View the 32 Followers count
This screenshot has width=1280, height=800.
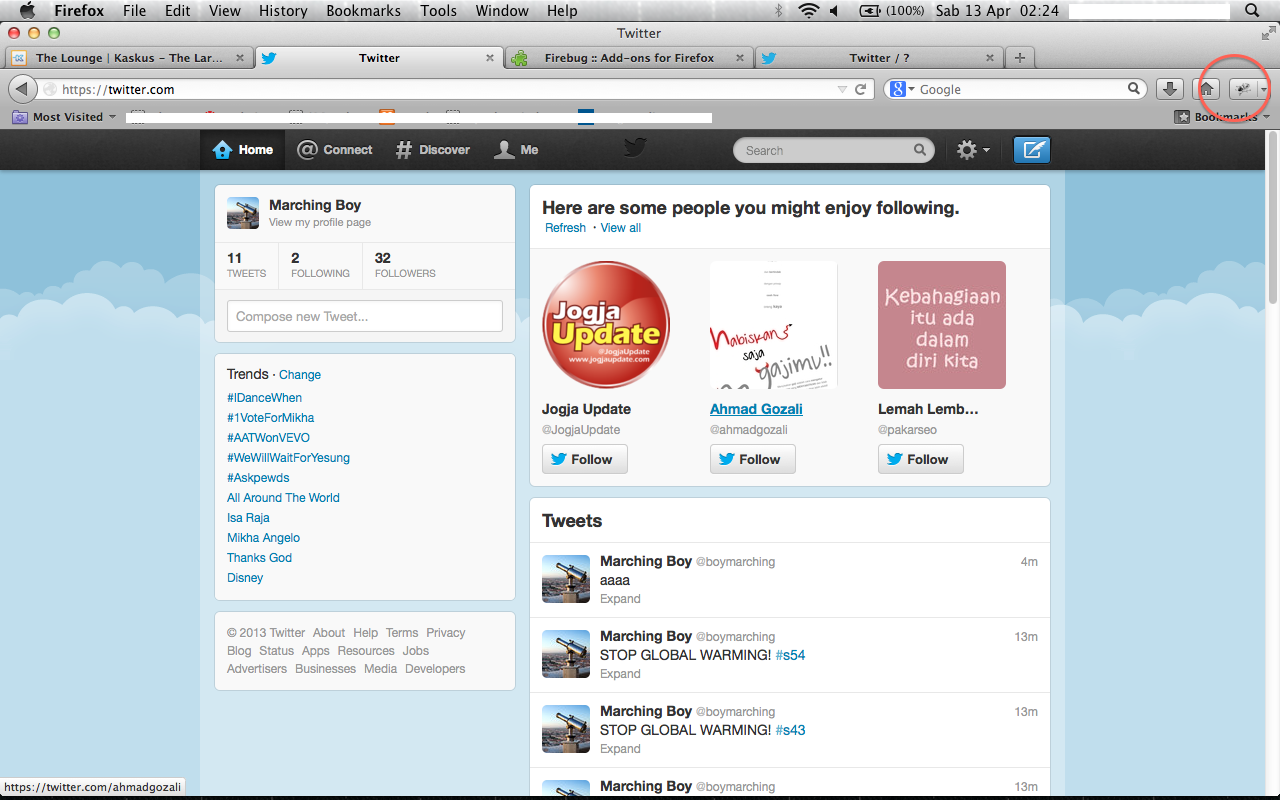[x=405, y=265]
